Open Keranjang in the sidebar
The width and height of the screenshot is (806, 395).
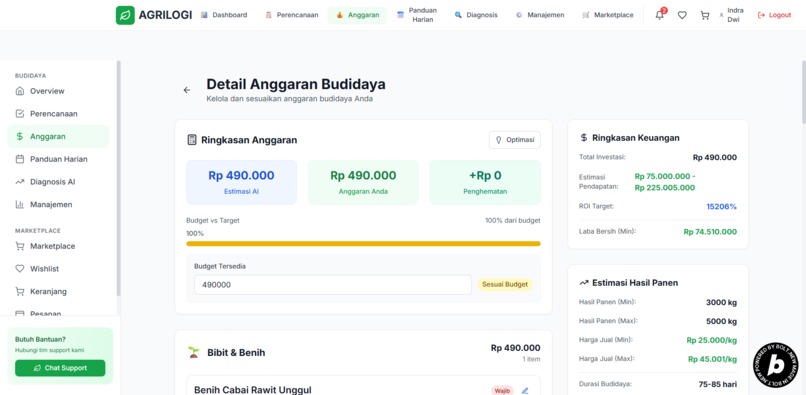(58, 291)
